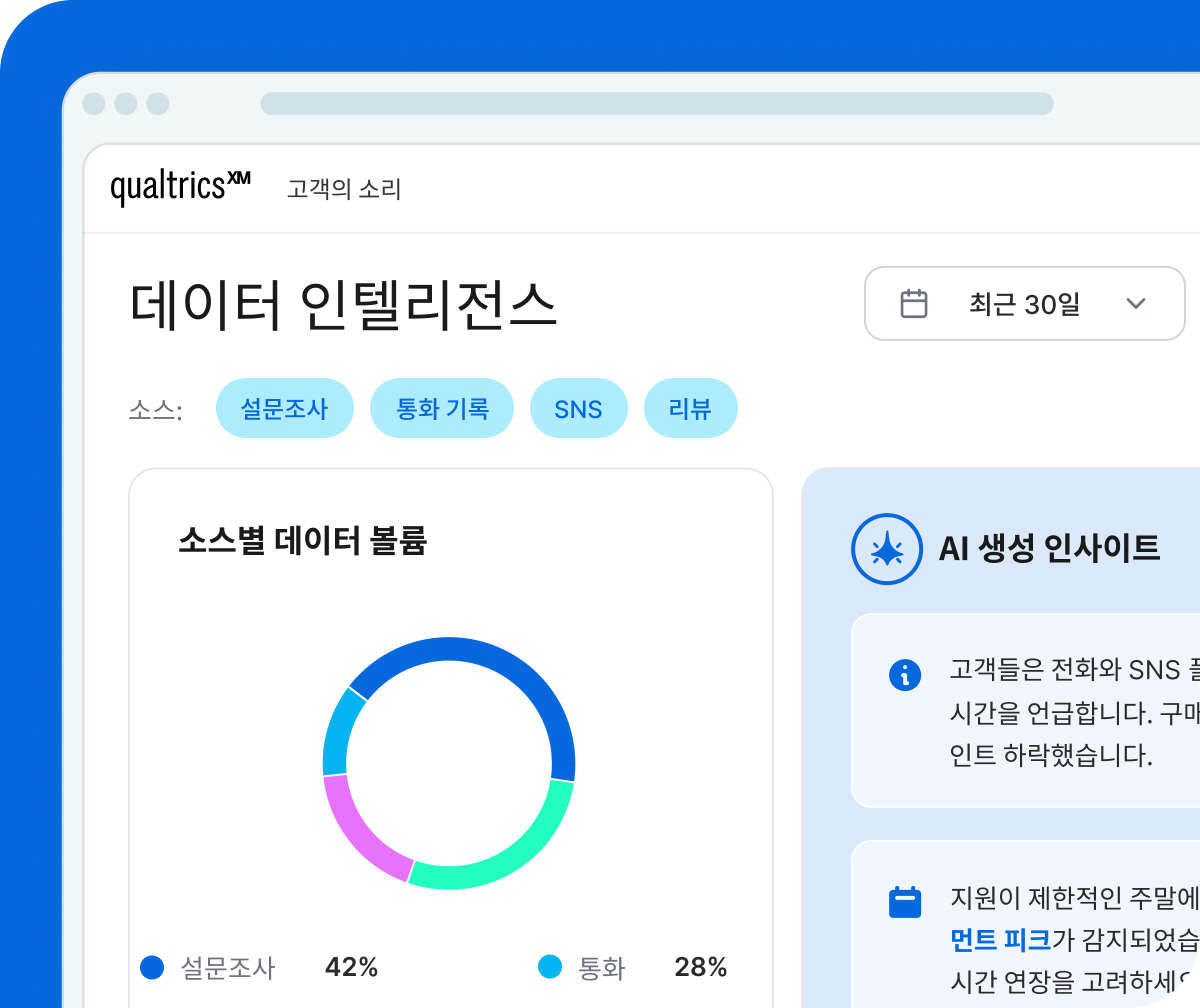Click the calendar icon in date selector

click(914, 303)
